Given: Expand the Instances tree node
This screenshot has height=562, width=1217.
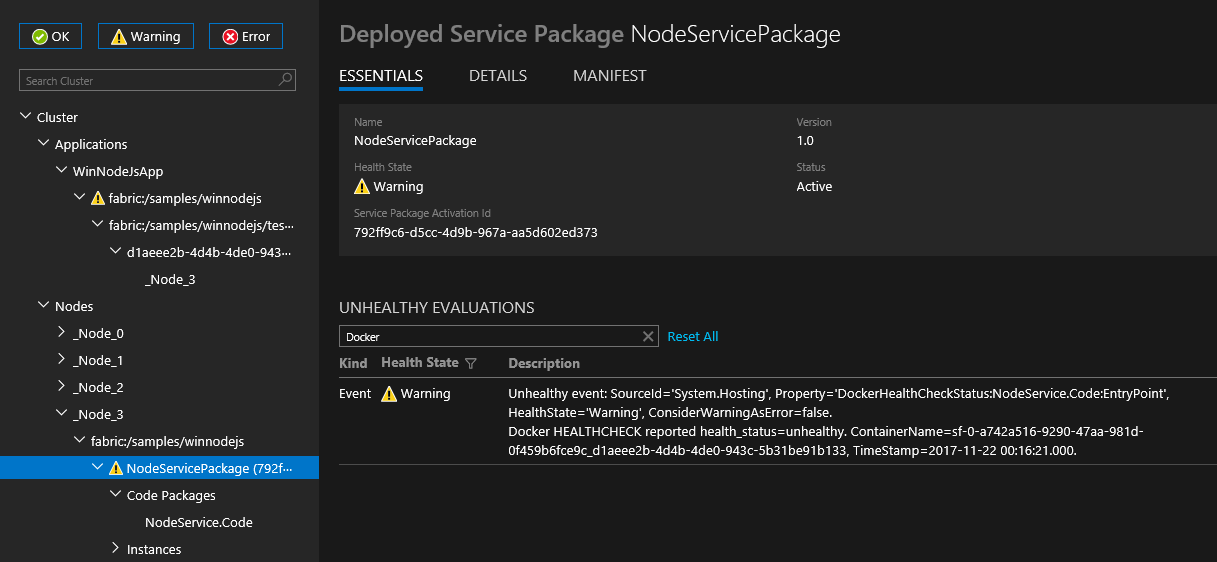Looking at the screenshot, I should (x=115, y=549).
